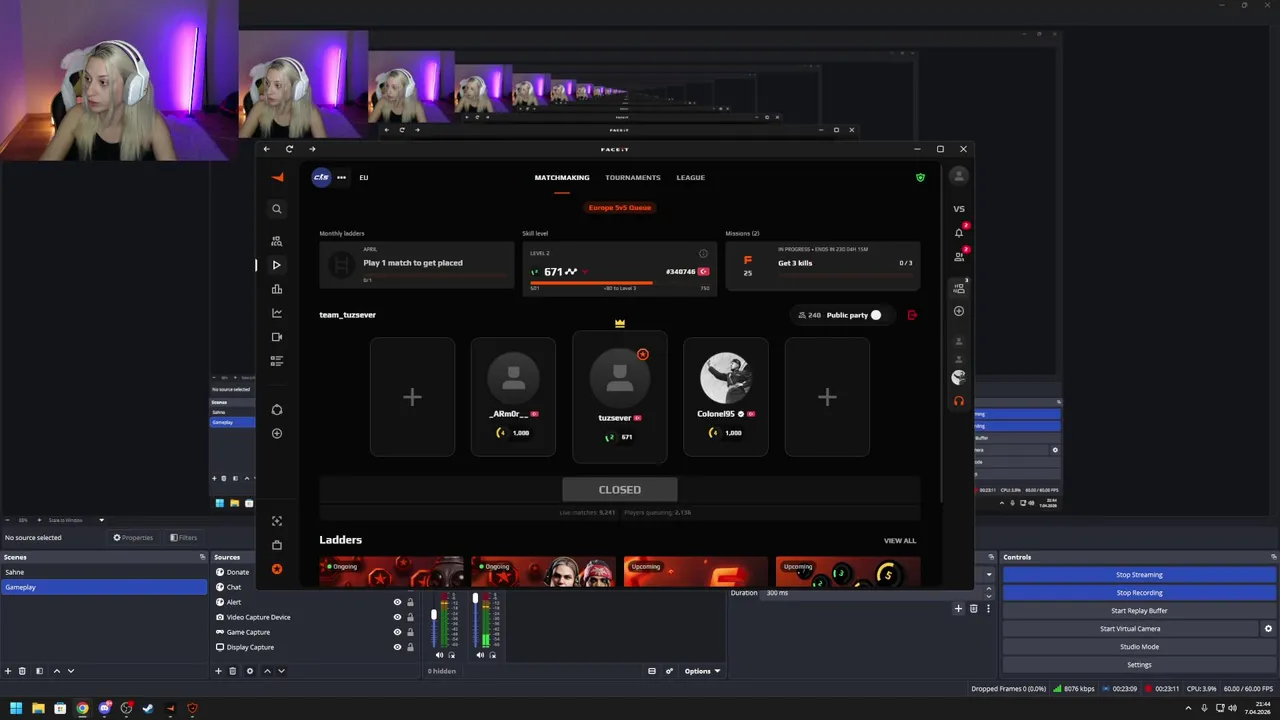Toggle Display Capture source visibility
The height and width of the screenshot is (720, 1280).
tap(397, 647)
